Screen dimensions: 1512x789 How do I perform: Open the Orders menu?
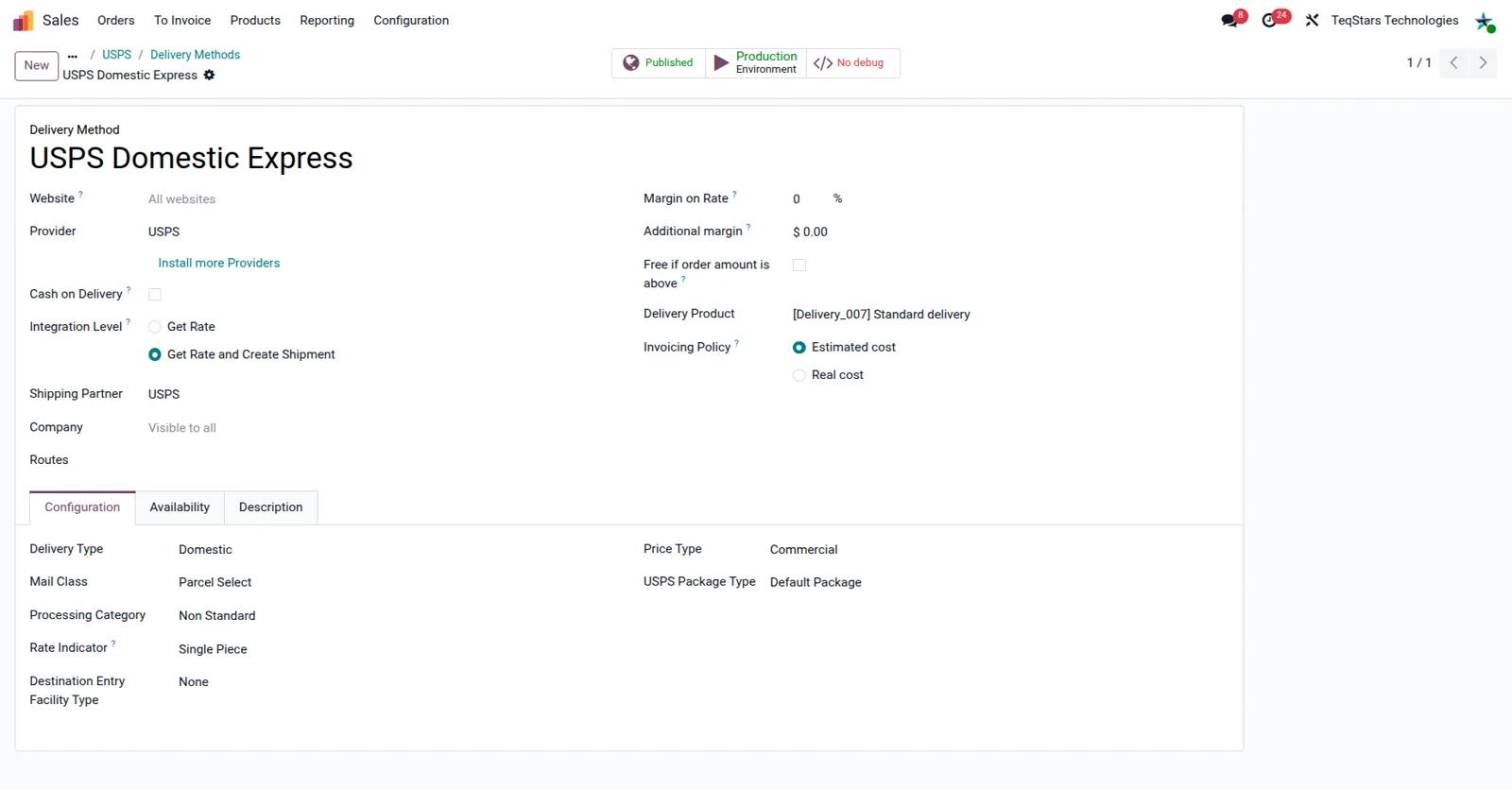click(116, 20)
